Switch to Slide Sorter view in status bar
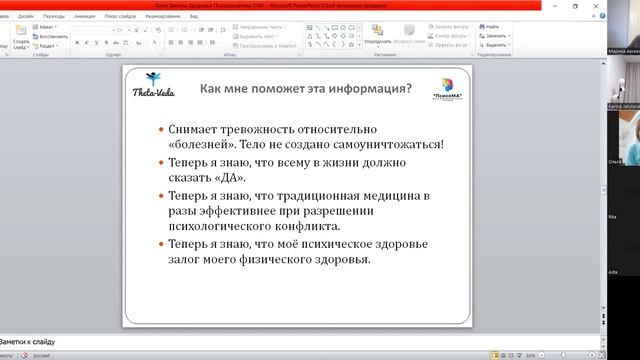The width and height of the screenshot is (640, 360). click(503, 356)
